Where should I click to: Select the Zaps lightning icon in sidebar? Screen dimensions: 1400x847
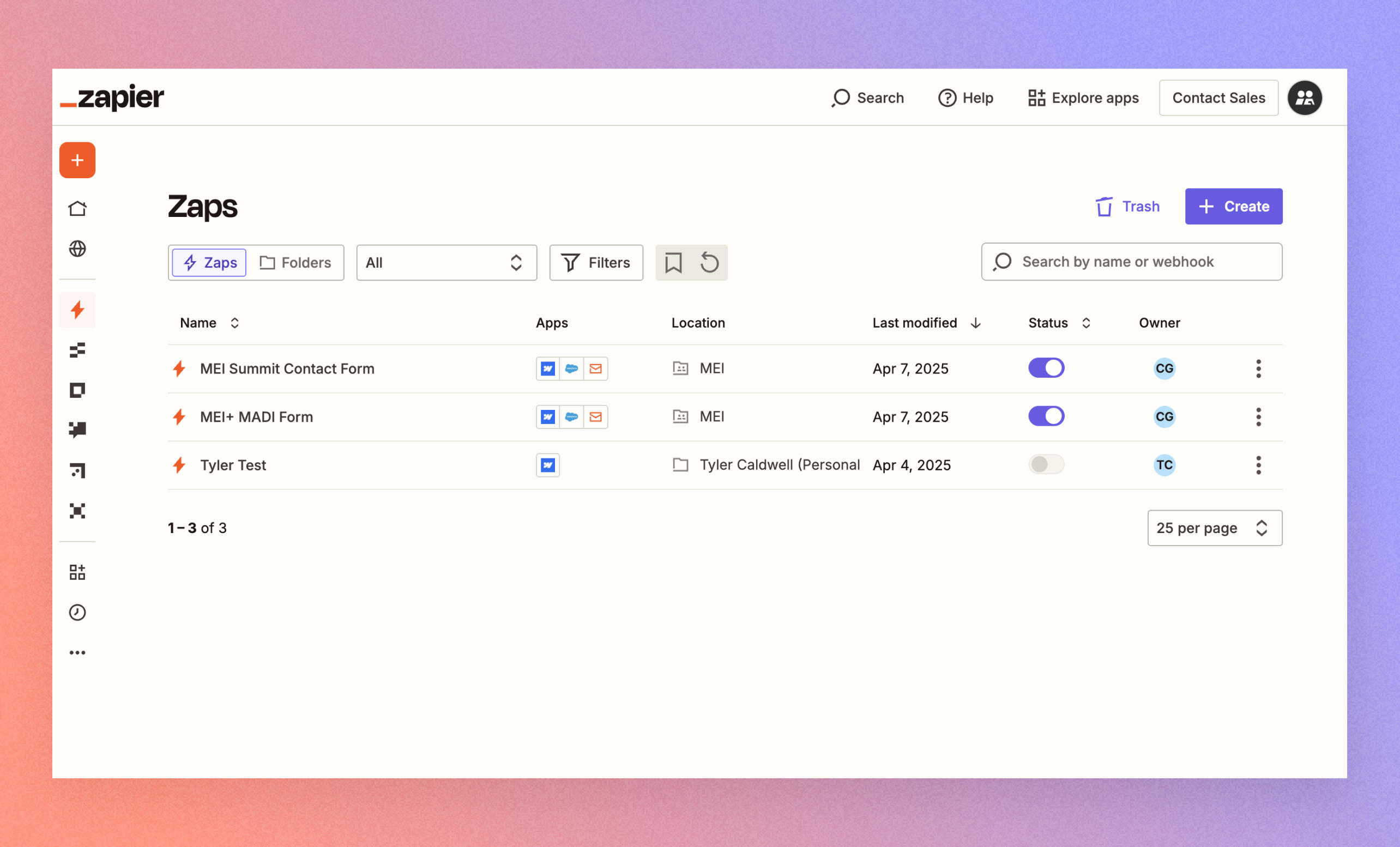coord(77,310)
